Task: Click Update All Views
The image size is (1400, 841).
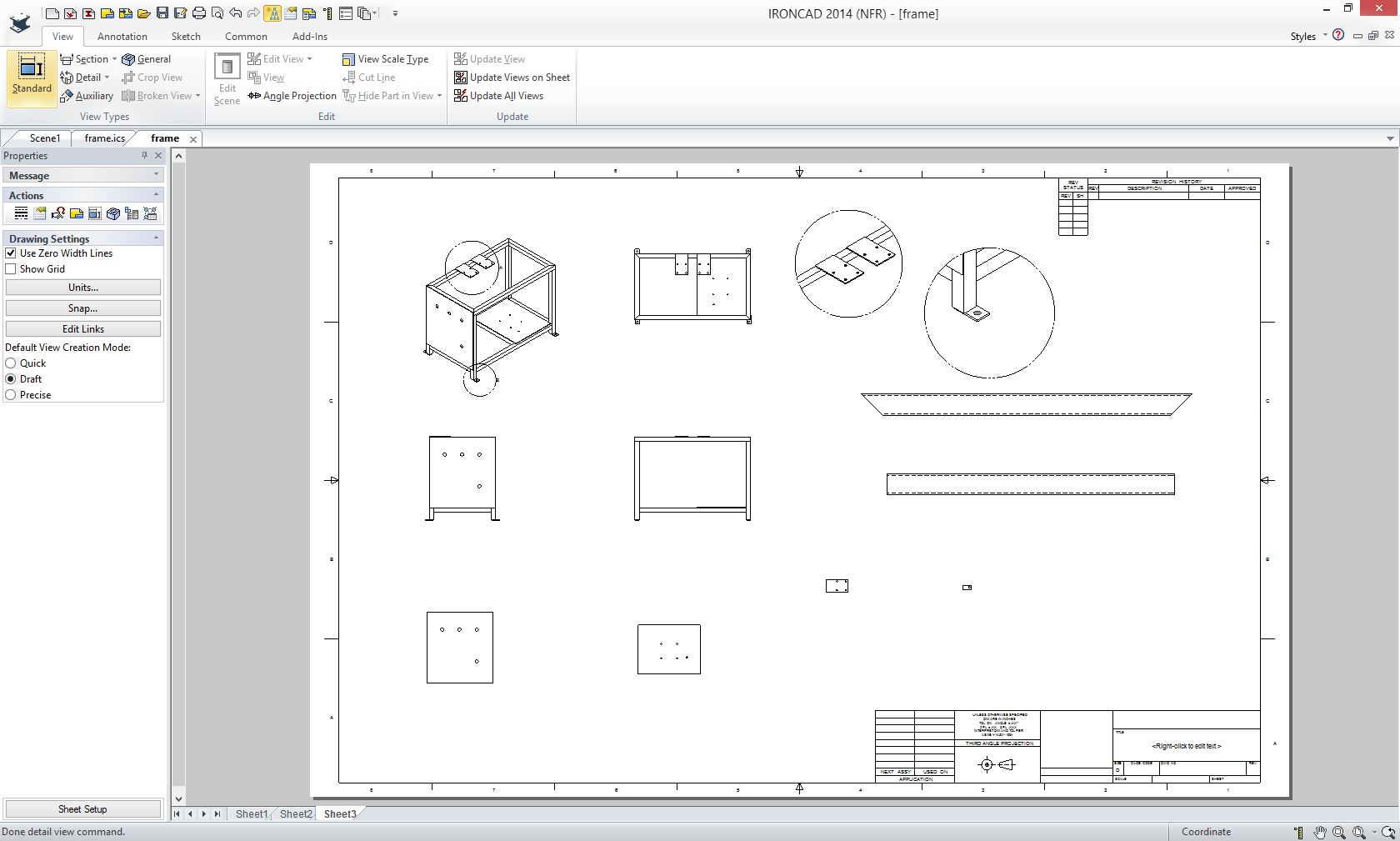Action: pos(498,96)
